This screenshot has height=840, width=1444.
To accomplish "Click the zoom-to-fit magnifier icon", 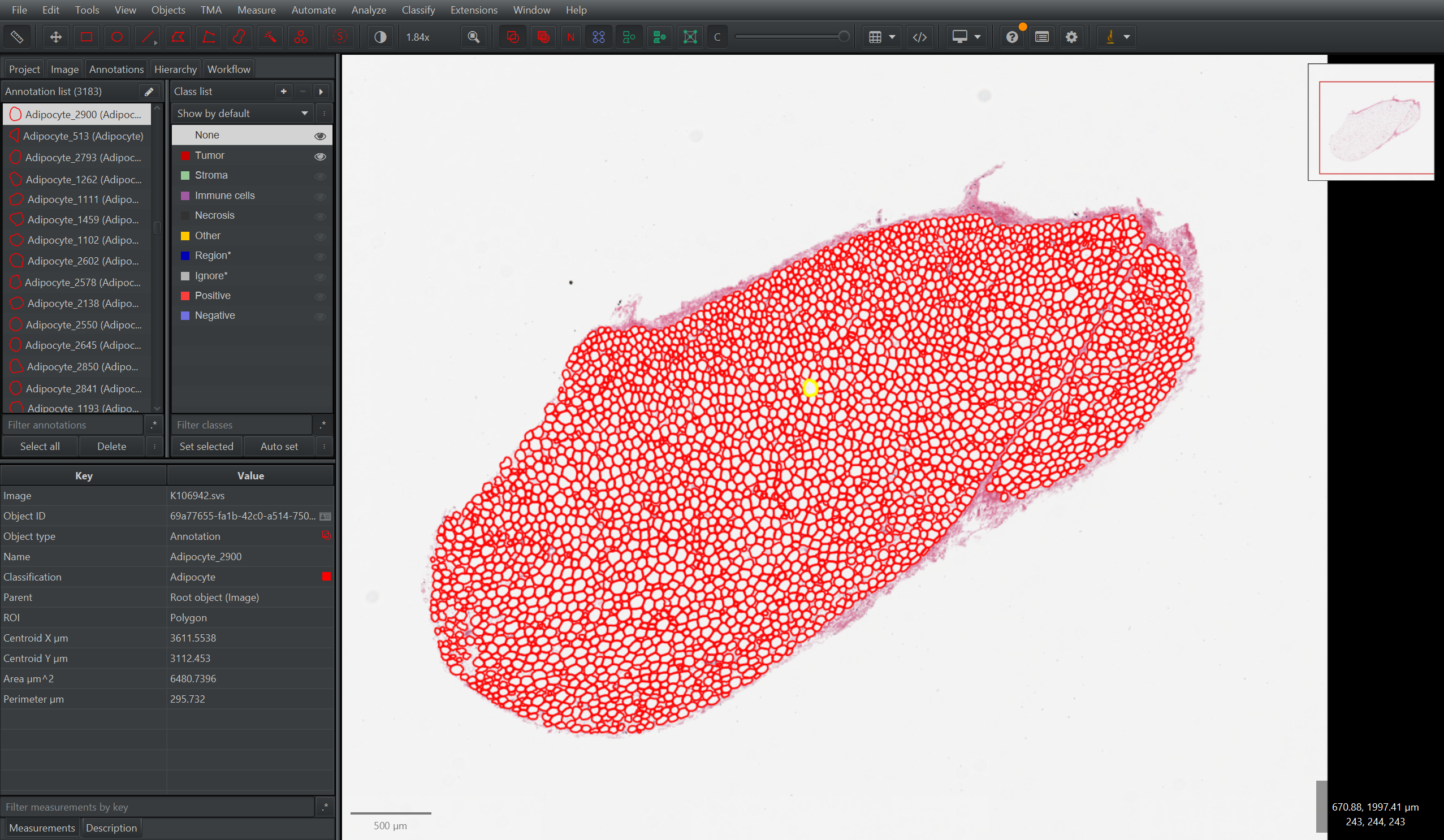I will click(x=474, y=37).
